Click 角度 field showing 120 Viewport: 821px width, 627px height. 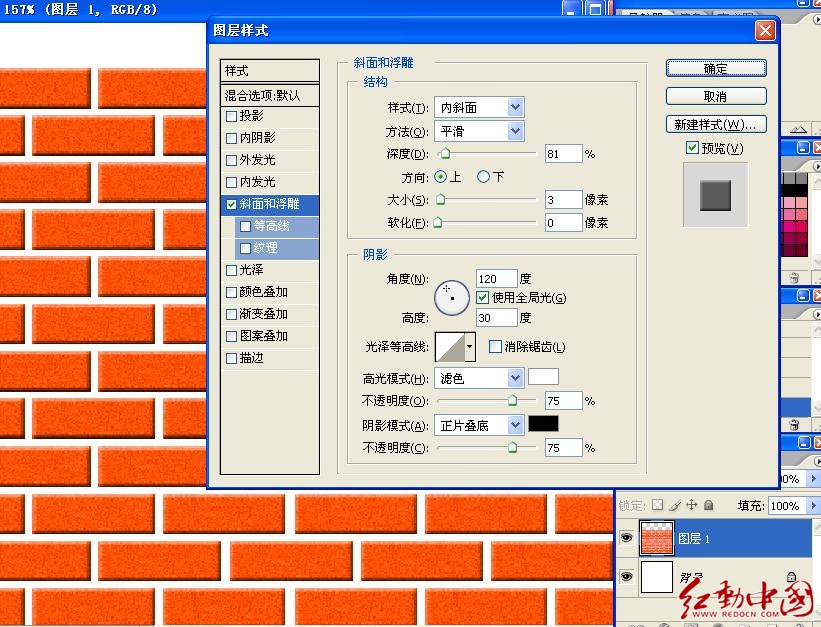(496, 279)
